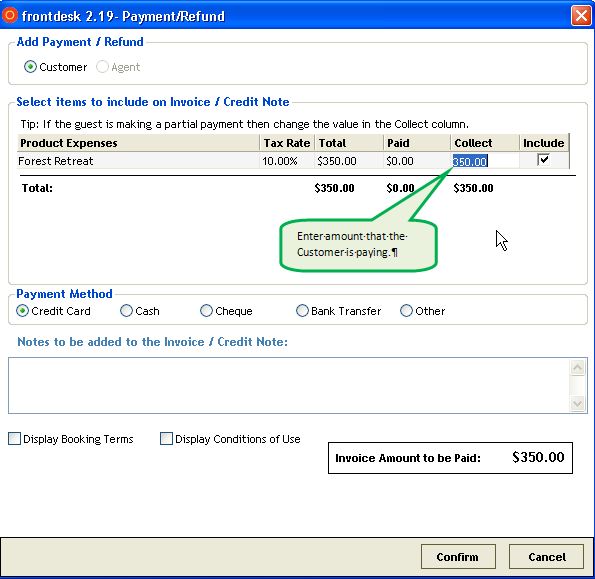Click the Collect amount field showing 350.00
Image resolution: width=595 pixels, height=579 pixels.
coord(485,161)
